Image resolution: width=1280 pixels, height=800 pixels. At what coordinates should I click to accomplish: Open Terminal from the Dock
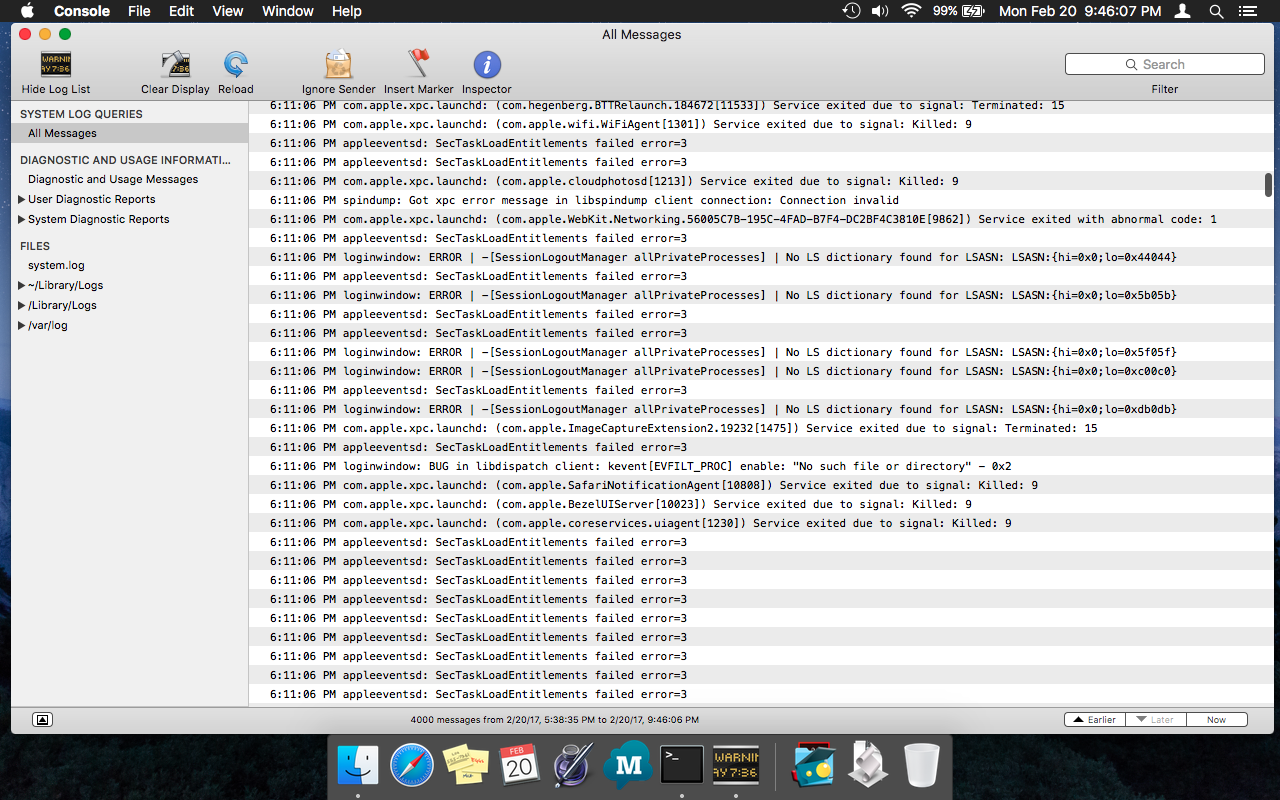click(682, 765)
